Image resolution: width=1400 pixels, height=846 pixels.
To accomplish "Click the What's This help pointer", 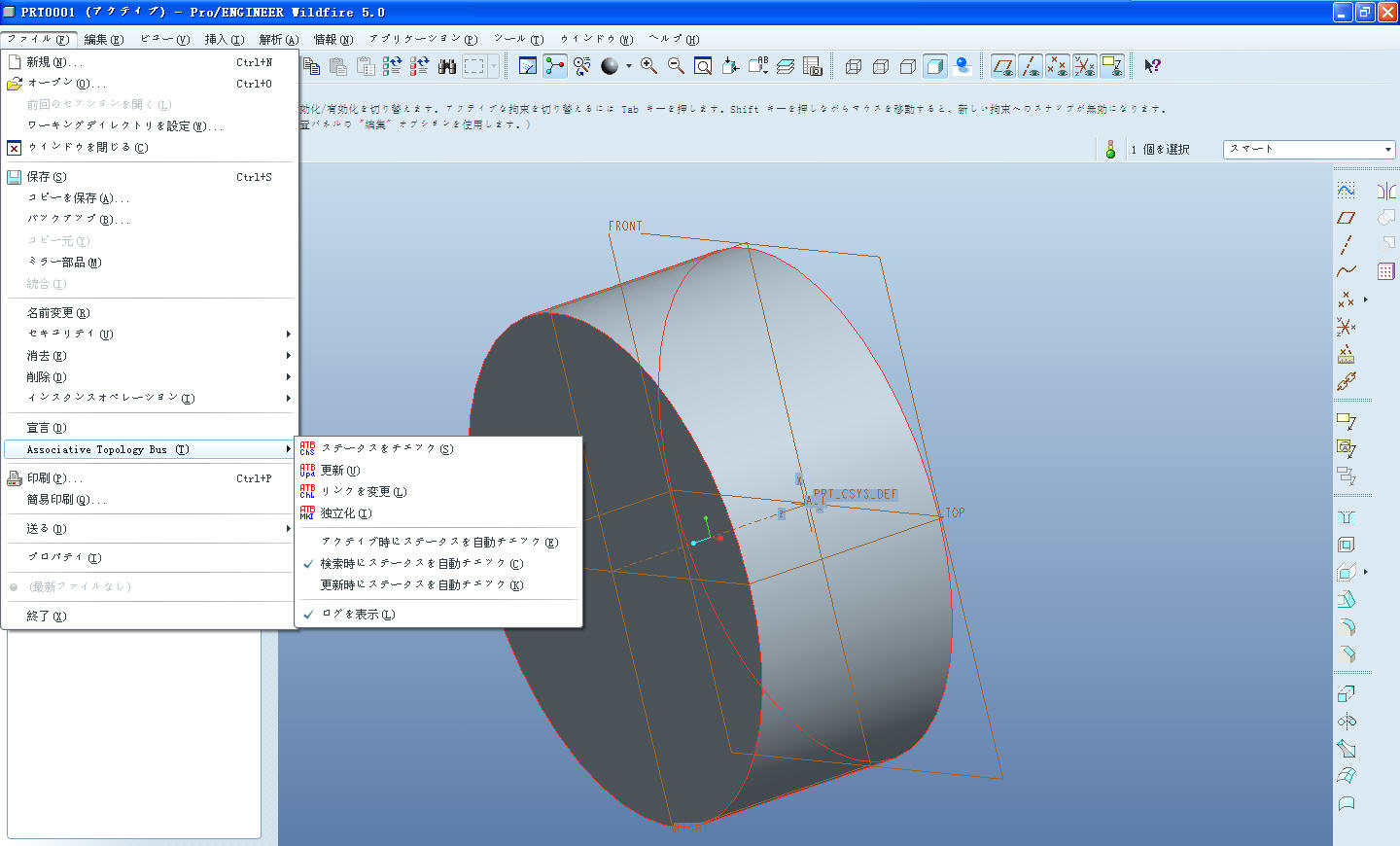I will [1152, 66].
